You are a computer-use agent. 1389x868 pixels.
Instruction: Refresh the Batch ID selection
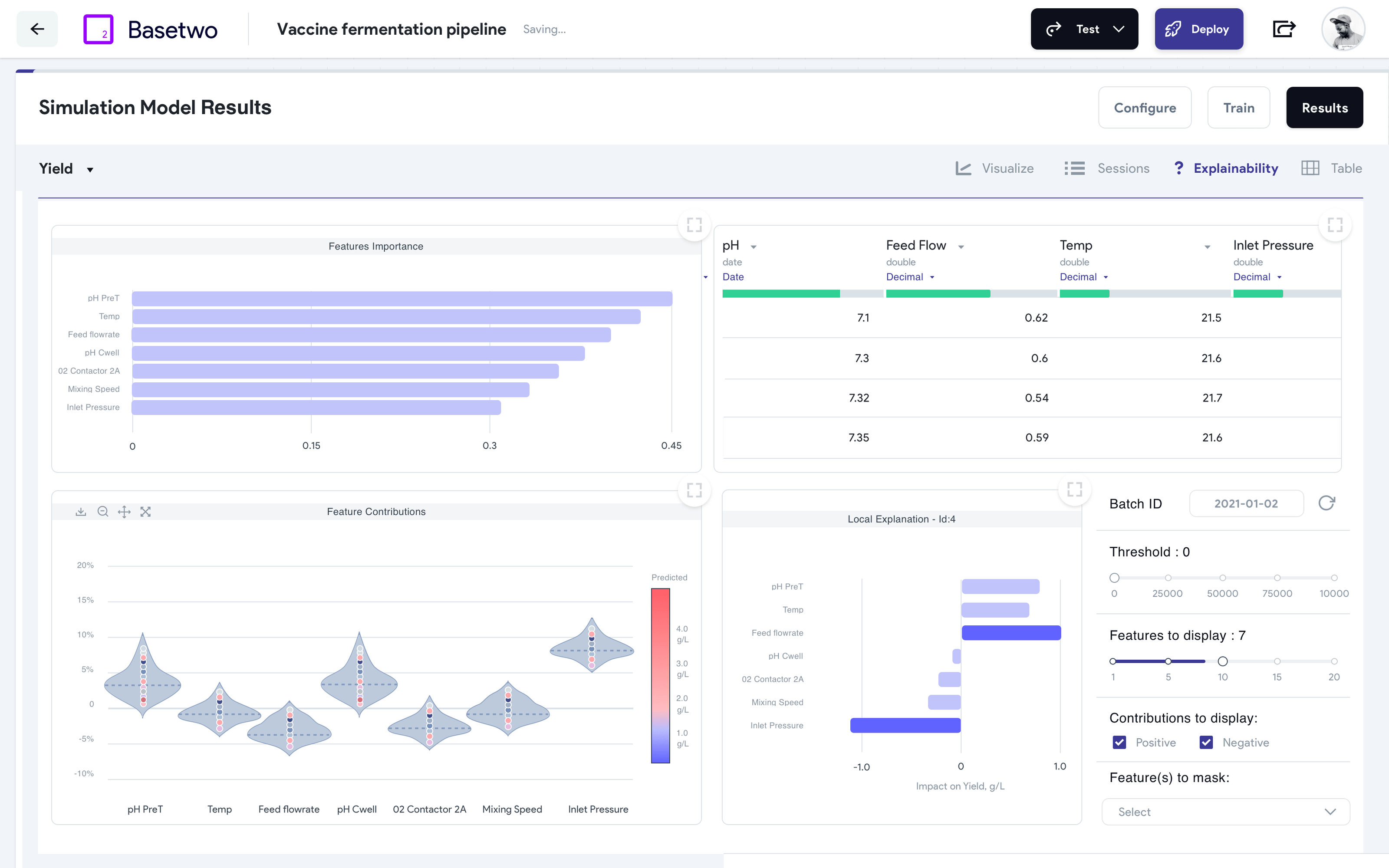coord(1326,503)
